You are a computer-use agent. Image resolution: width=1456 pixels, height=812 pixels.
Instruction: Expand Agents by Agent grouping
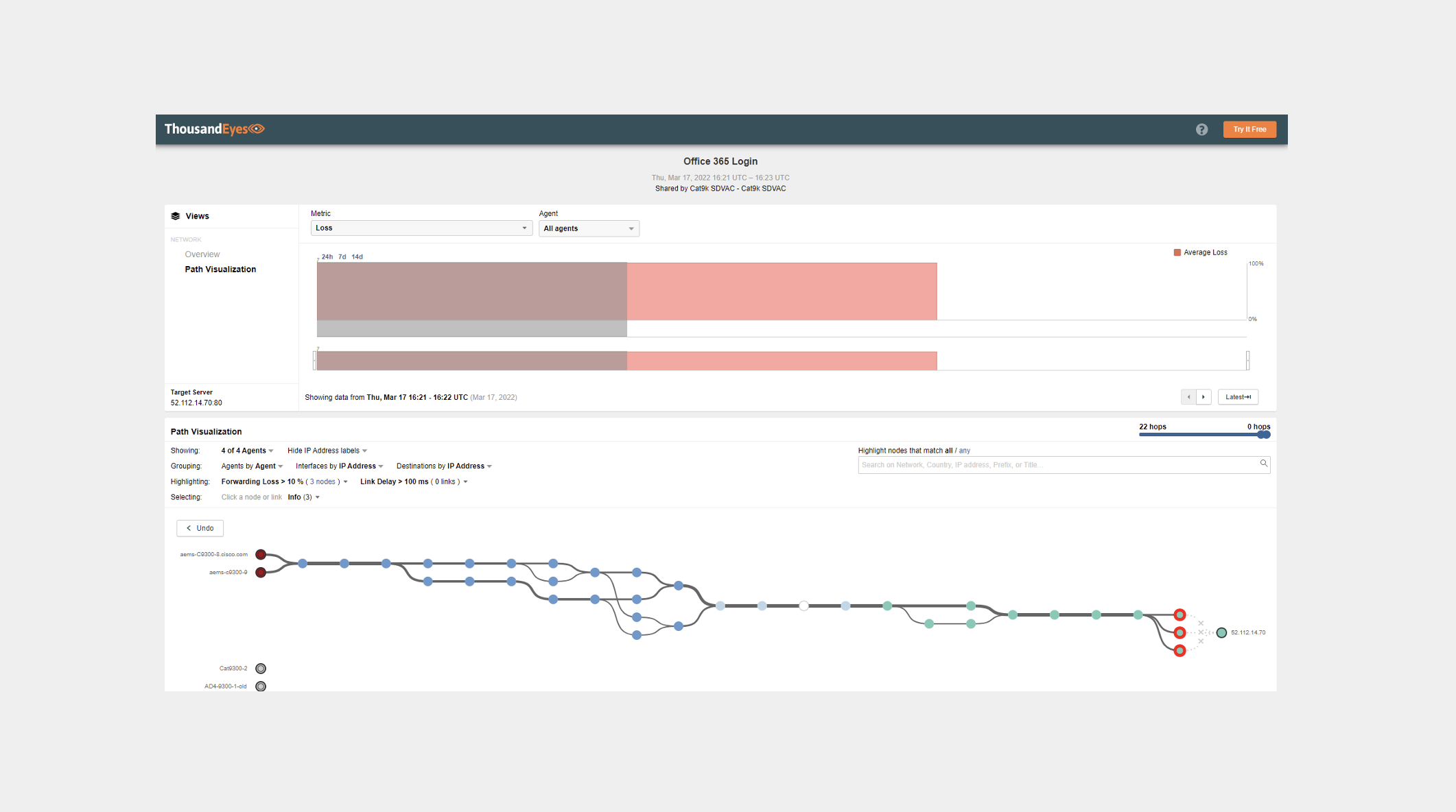tap(252, 466)
